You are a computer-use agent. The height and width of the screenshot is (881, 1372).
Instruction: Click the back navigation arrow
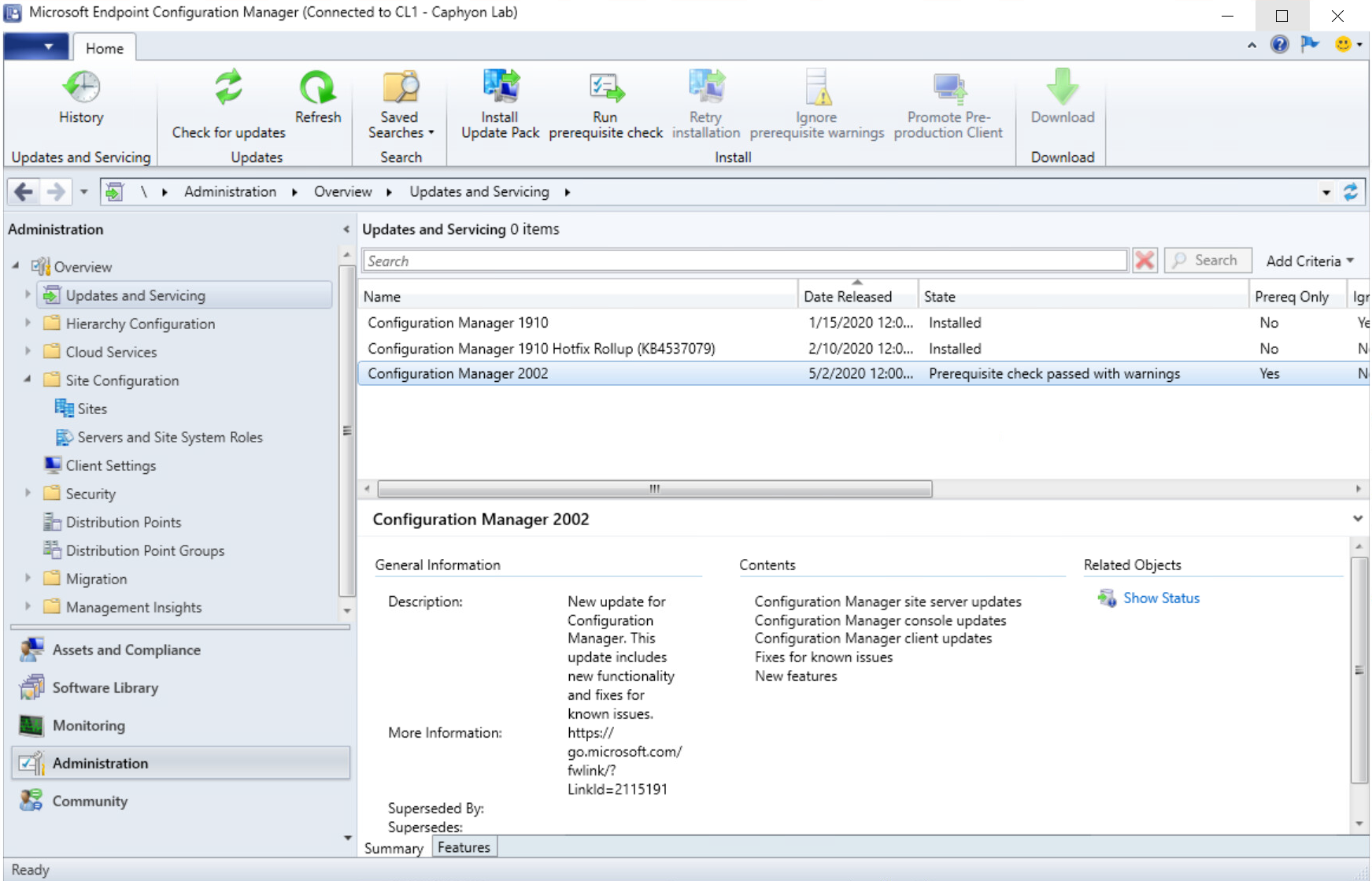coord(24,191)
